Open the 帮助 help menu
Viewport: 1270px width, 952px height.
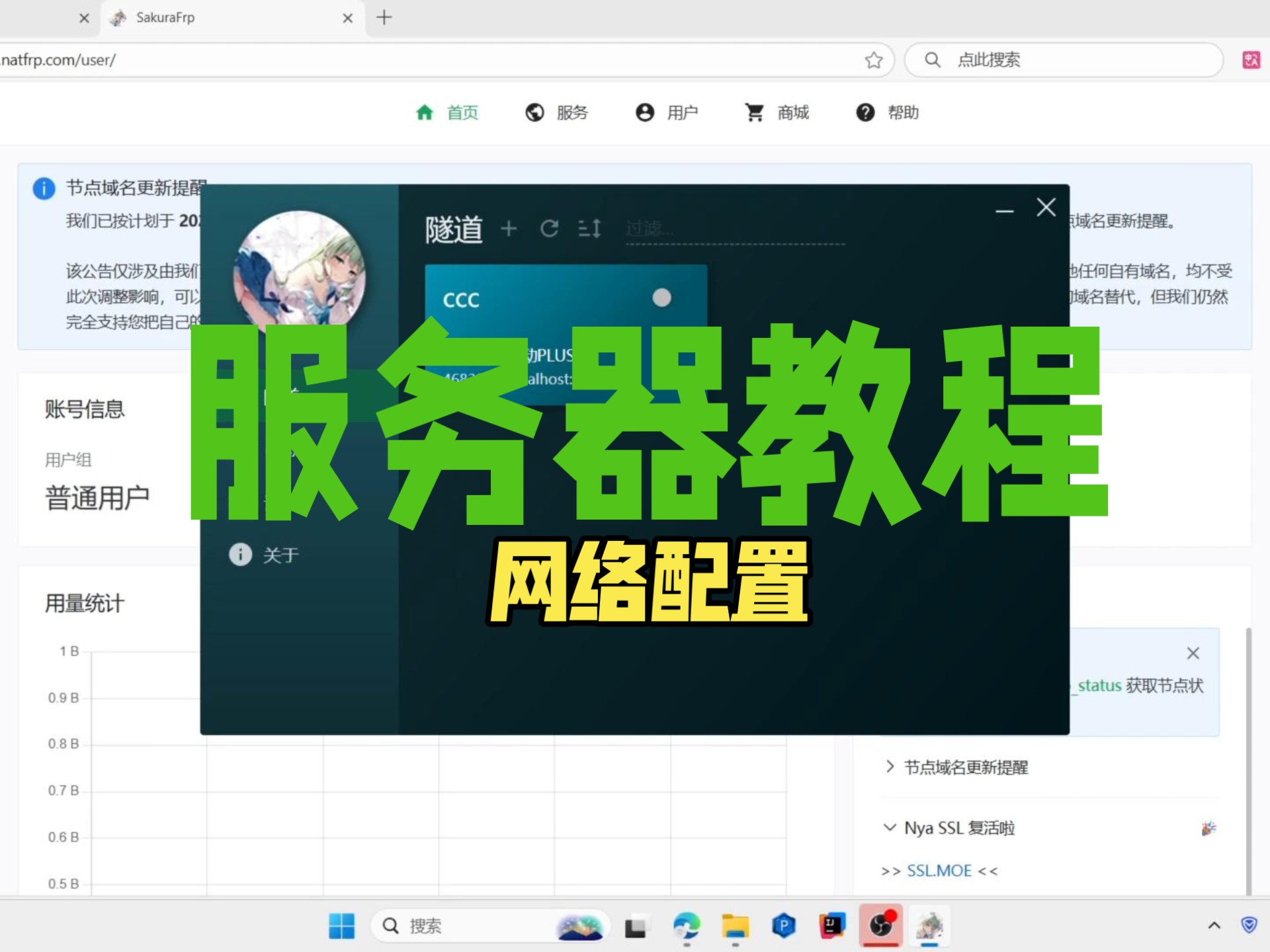point(888,112)
